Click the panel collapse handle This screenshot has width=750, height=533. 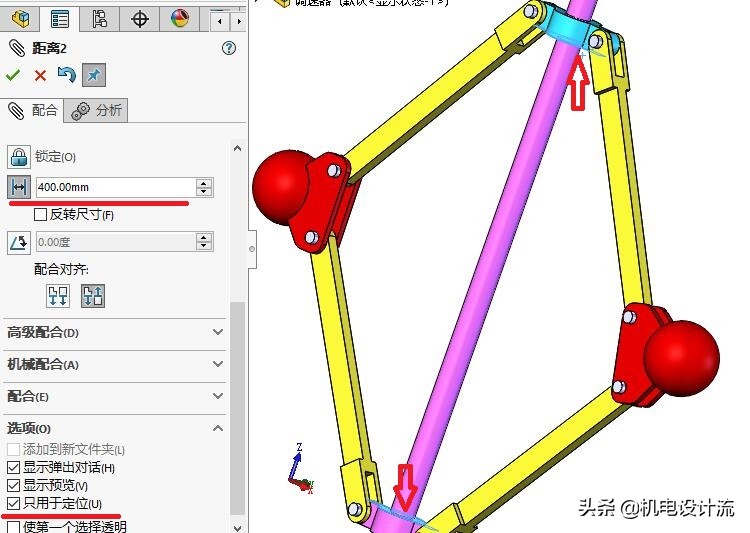(252, 249)
